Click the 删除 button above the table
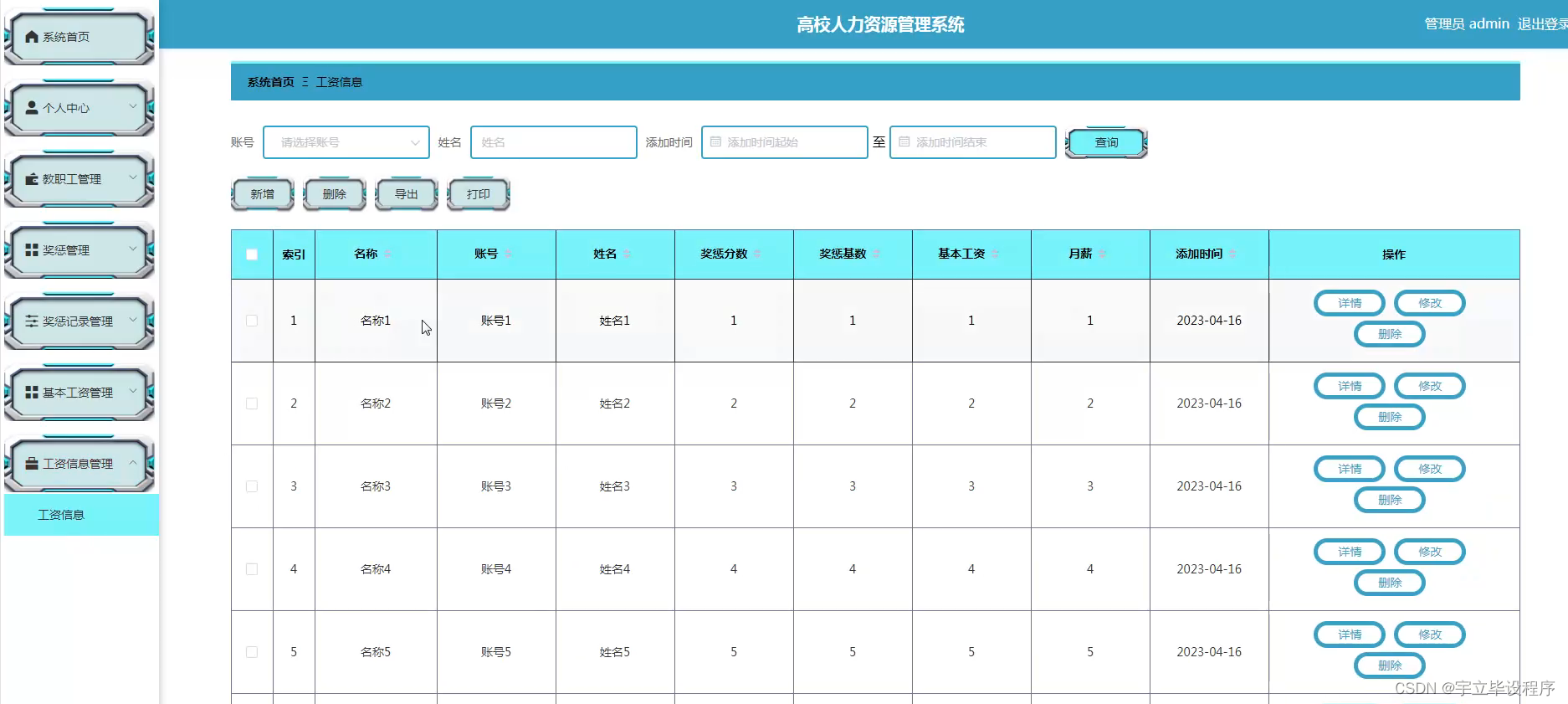 coord(335,194)
